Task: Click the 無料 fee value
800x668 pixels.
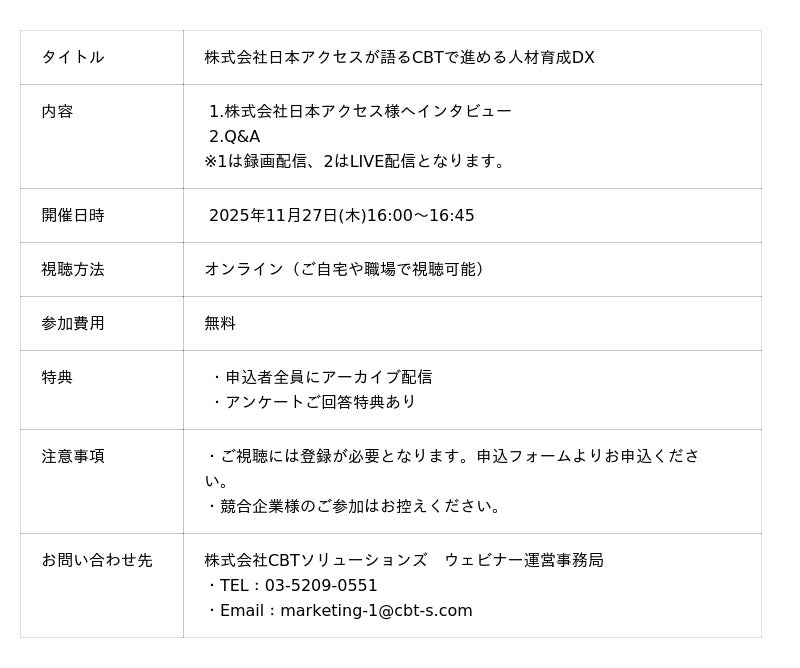Action: tap(220, 323)
